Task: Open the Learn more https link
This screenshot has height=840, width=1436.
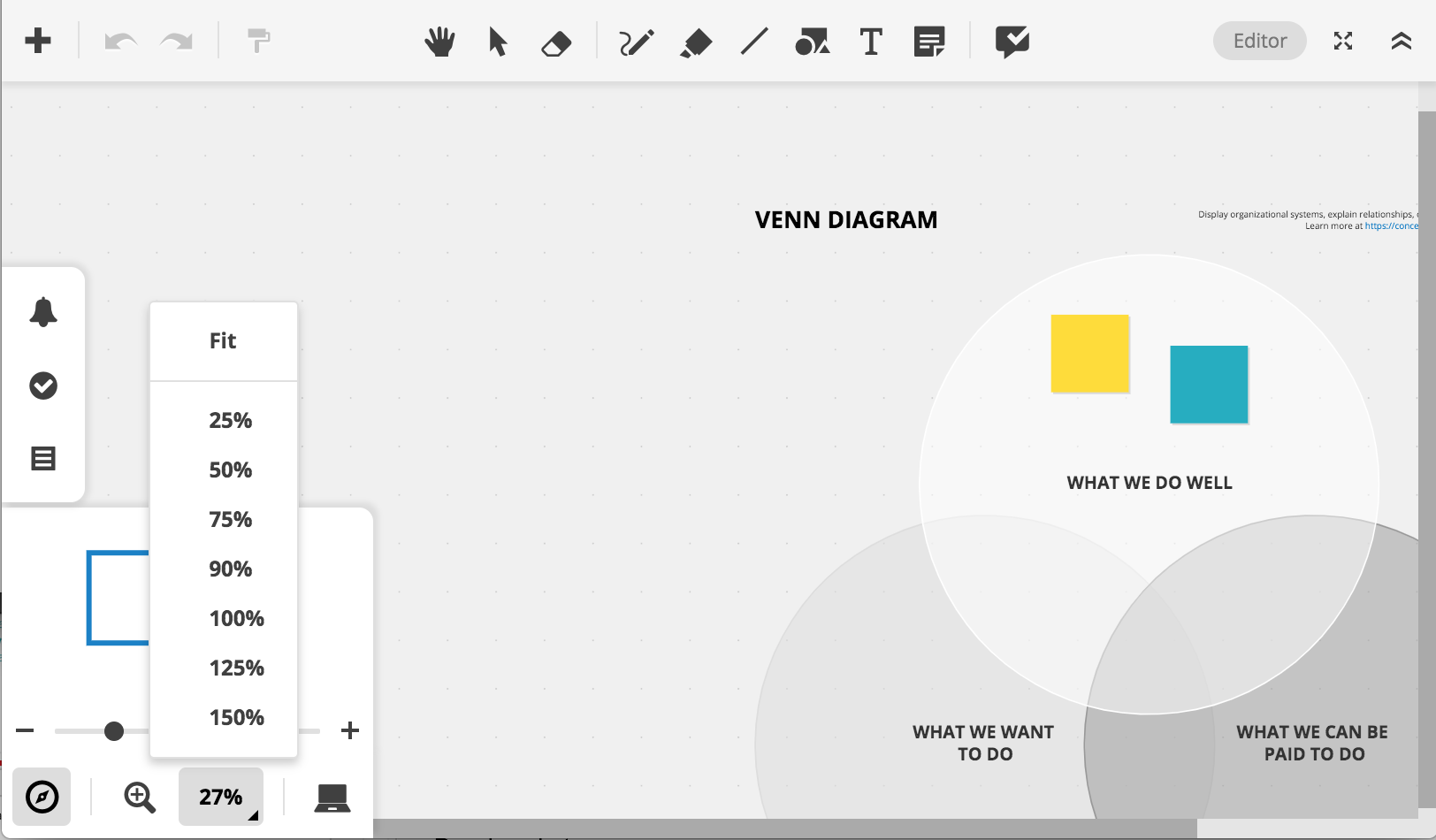Action: pyautogui.click(x=1392, y=226)
